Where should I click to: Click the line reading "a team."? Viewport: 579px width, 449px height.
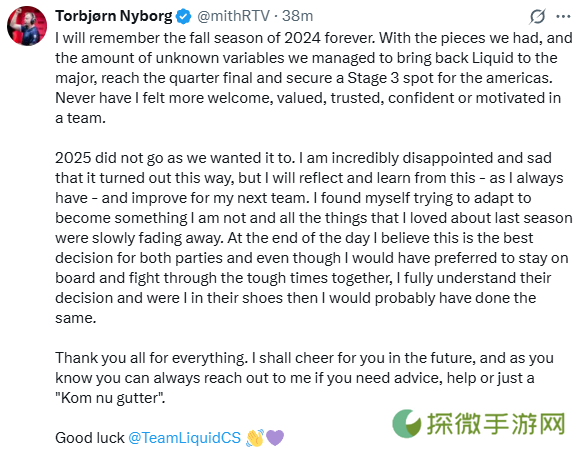point(80,118)
